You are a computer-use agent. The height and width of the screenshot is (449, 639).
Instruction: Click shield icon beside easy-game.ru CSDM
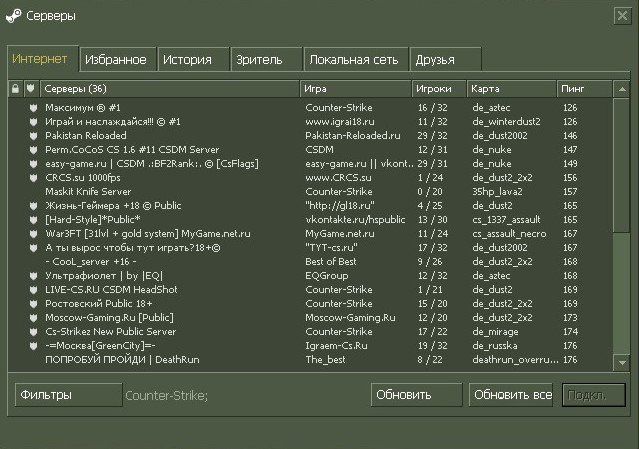[x=33, y=164]
